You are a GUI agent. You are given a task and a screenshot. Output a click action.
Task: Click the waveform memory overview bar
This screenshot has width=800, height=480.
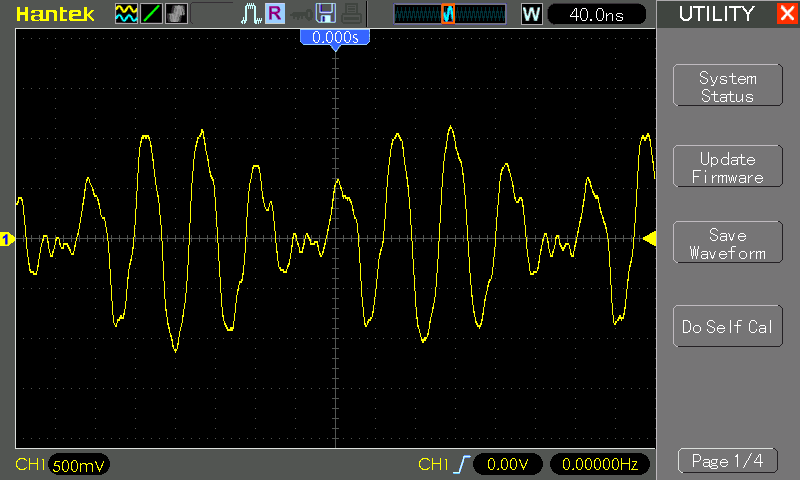click(449, 14)
